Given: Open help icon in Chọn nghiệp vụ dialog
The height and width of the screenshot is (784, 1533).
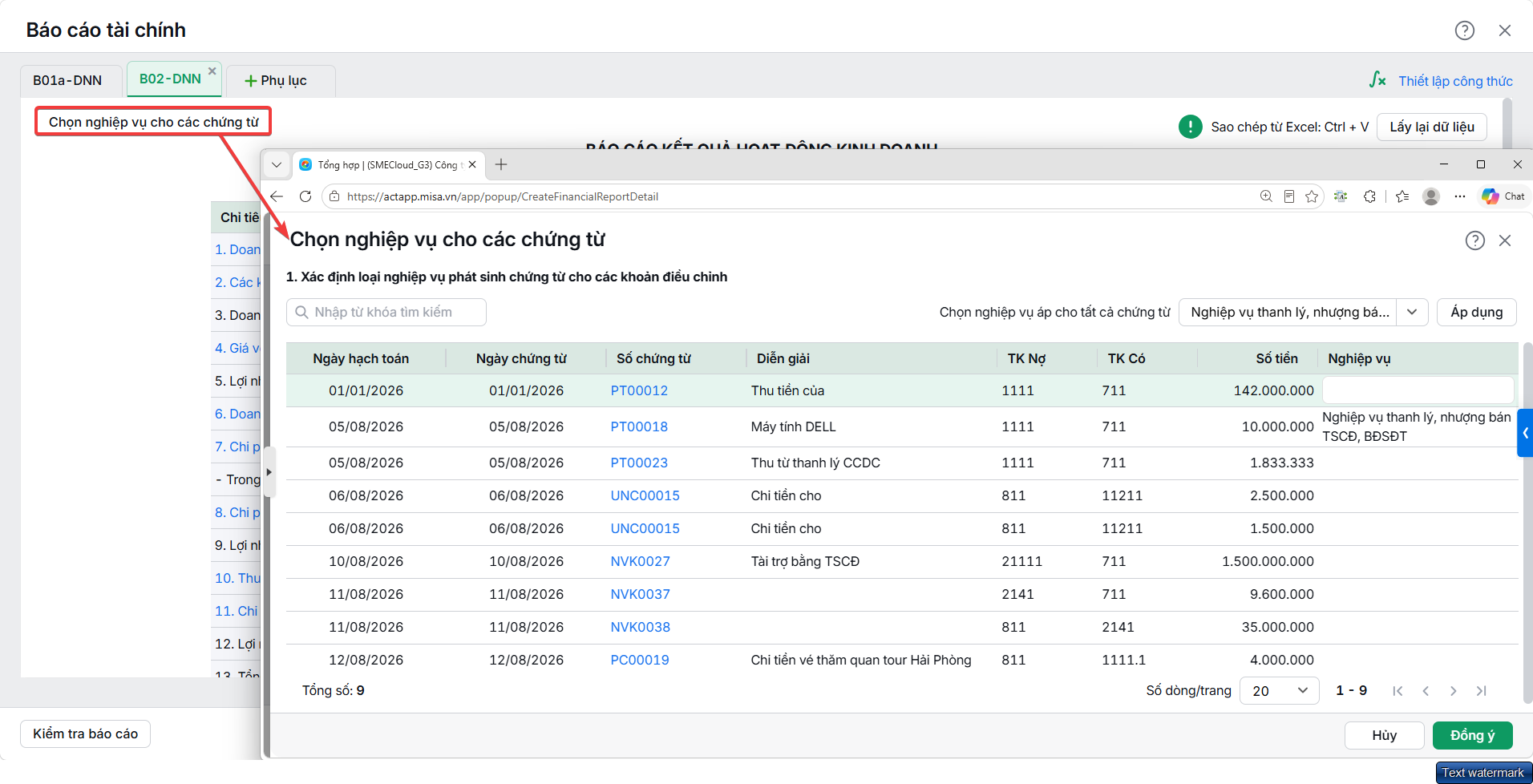Looking at the screenshot, I should (x=1475, y=240).
